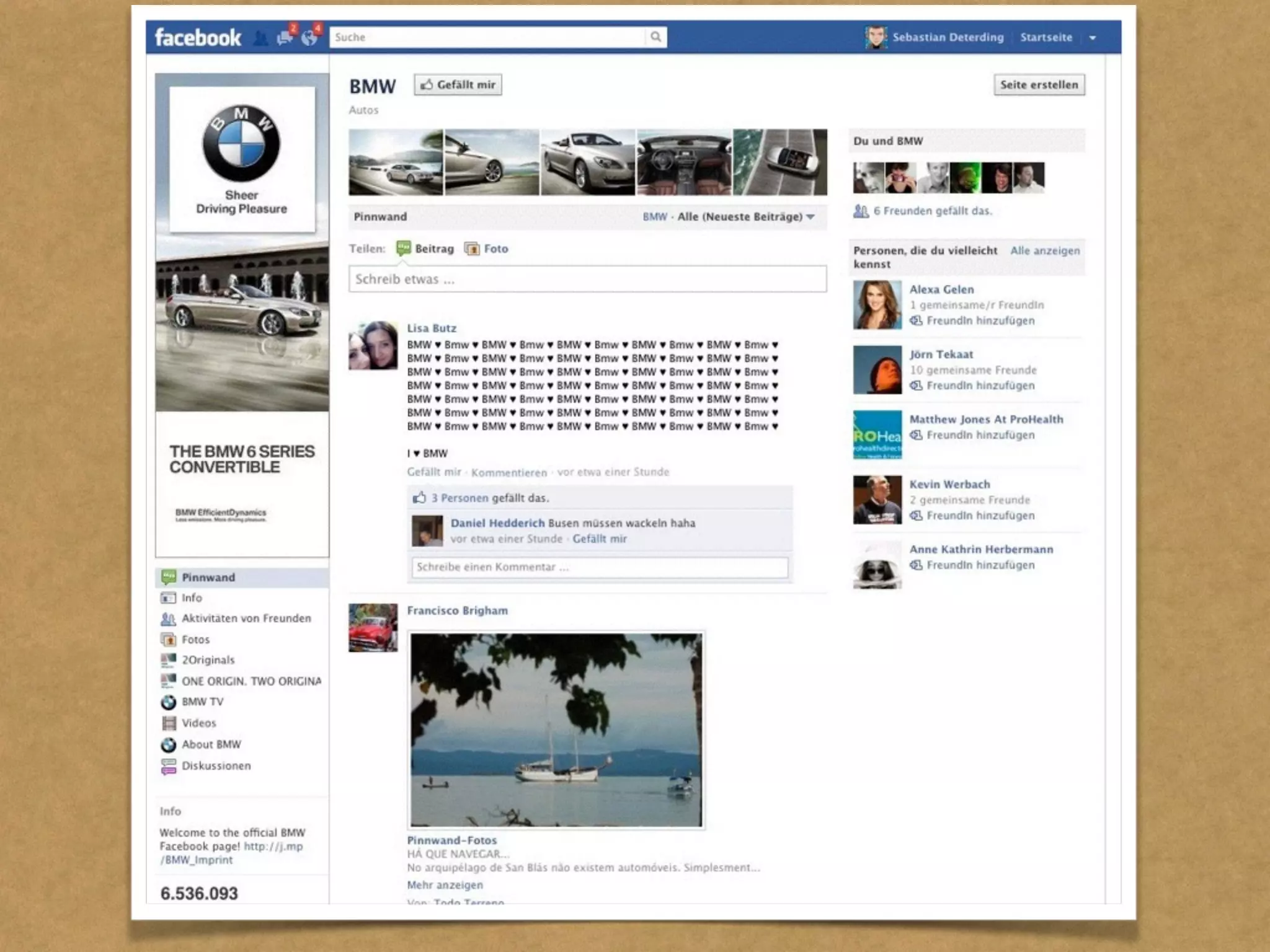Like Lisa Butz's post
This screenshot has height=952, width=1270.
pos(433,472)
